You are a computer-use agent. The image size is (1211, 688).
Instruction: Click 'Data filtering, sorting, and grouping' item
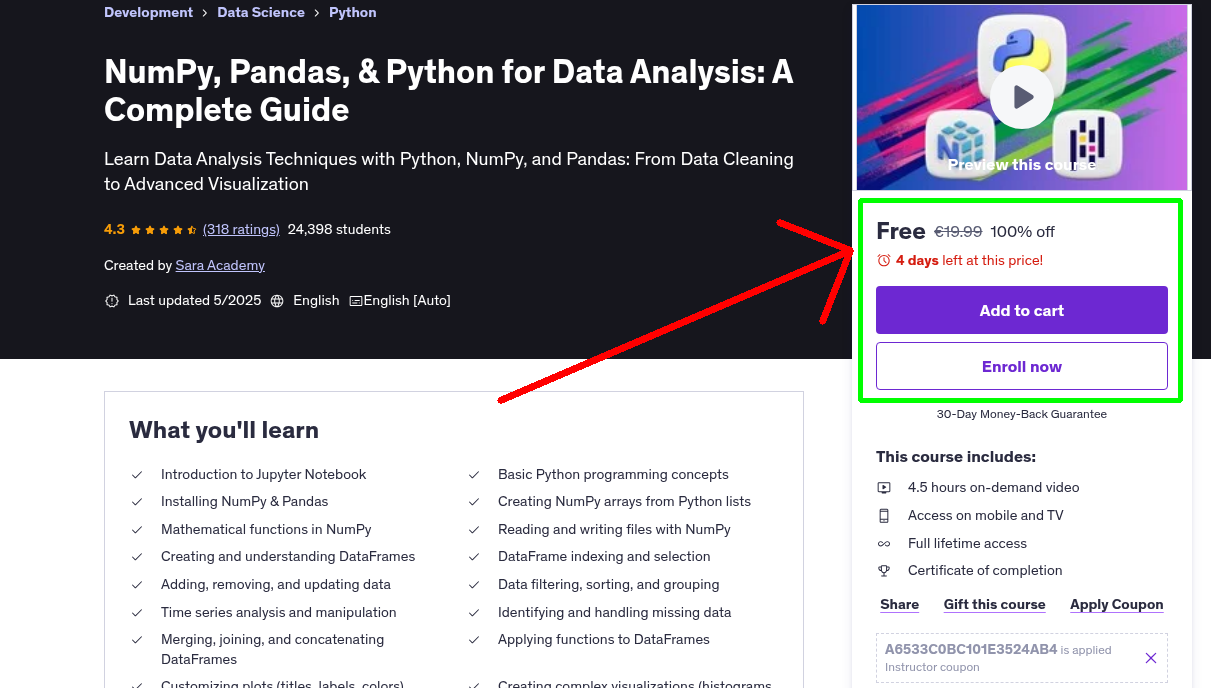(x=609, y=584)
